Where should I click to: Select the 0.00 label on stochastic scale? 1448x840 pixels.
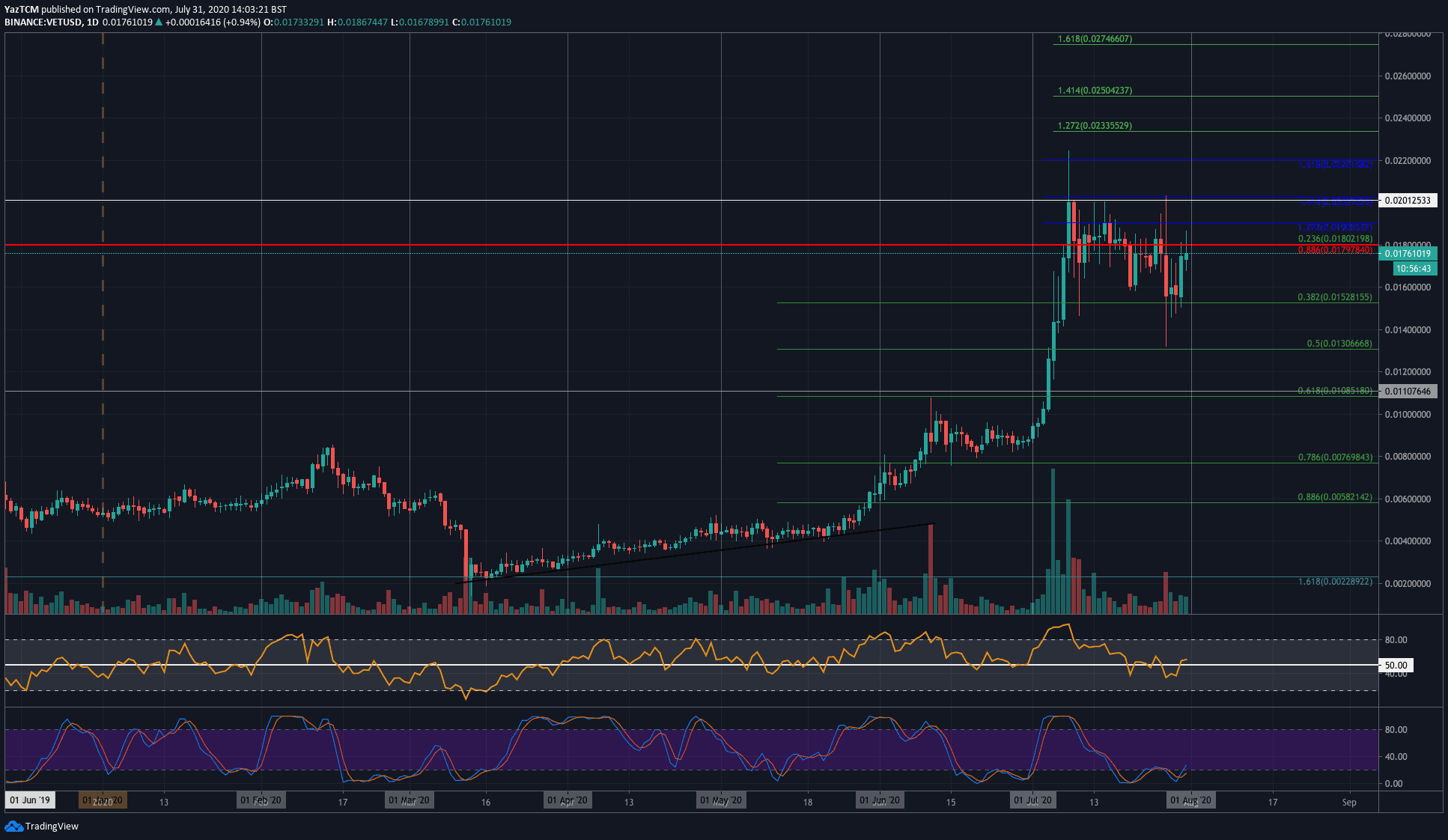coord(1394,784)
